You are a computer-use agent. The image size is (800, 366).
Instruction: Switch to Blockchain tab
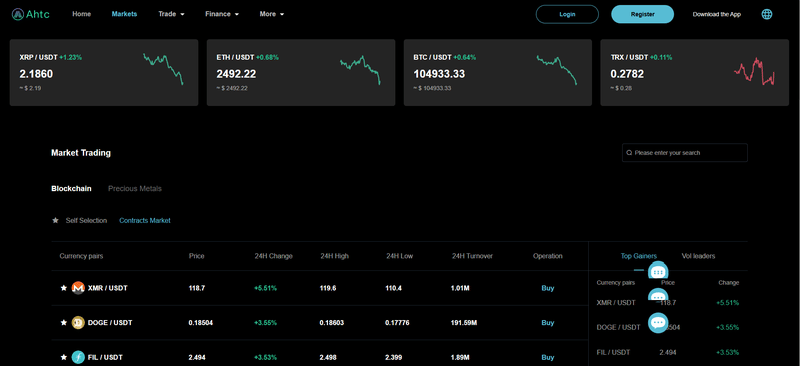coord(71,188)
